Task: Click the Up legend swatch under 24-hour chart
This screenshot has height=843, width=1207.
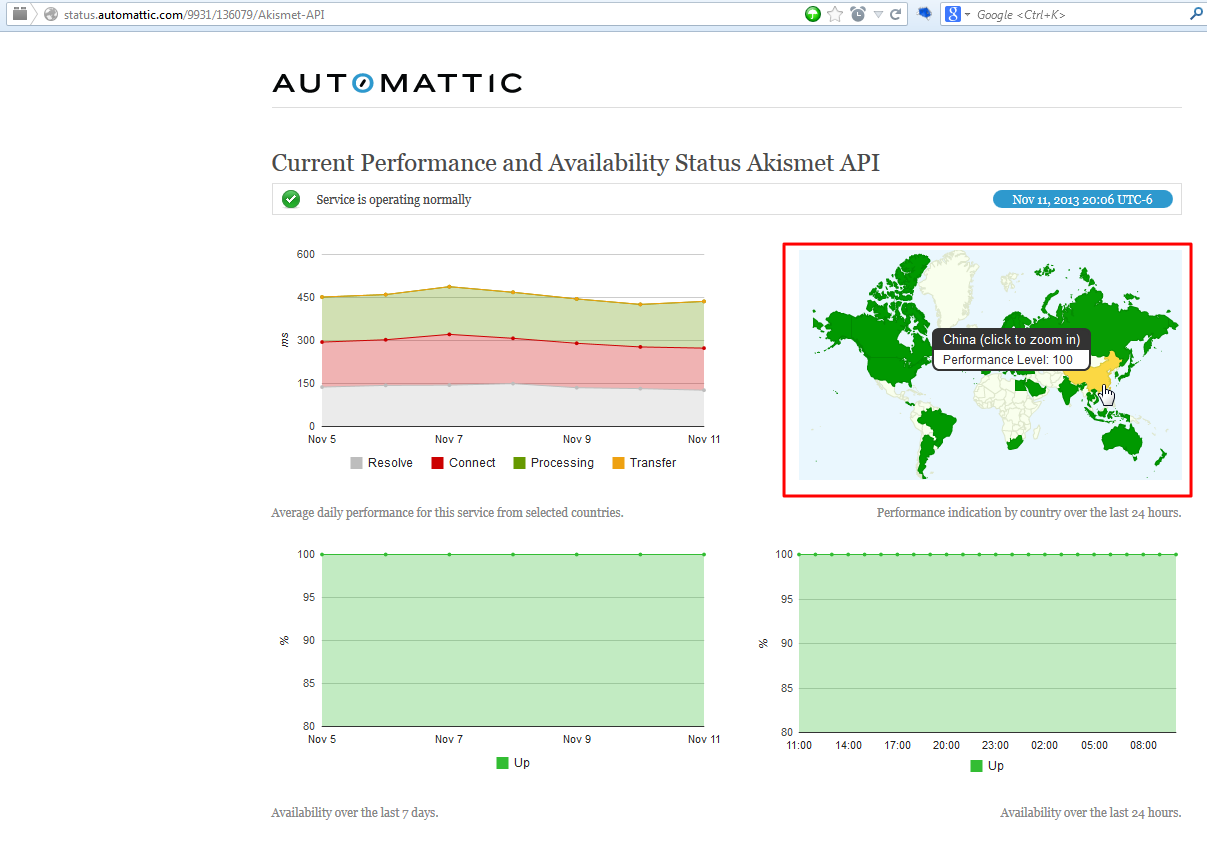Action: tap(977, 766)
